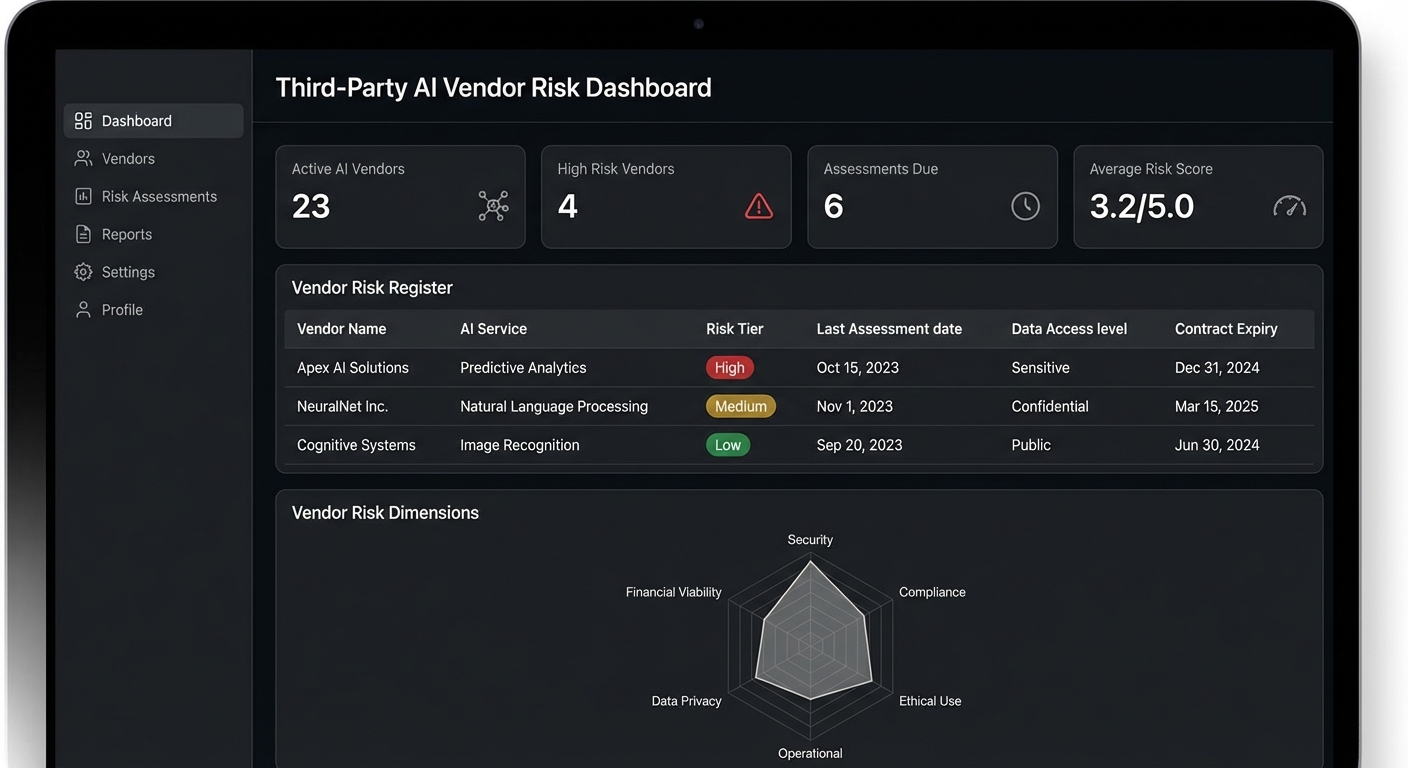Select the High risk tier badge for Apex AI
1408x768 pixels.
click(x=729, y=367)
